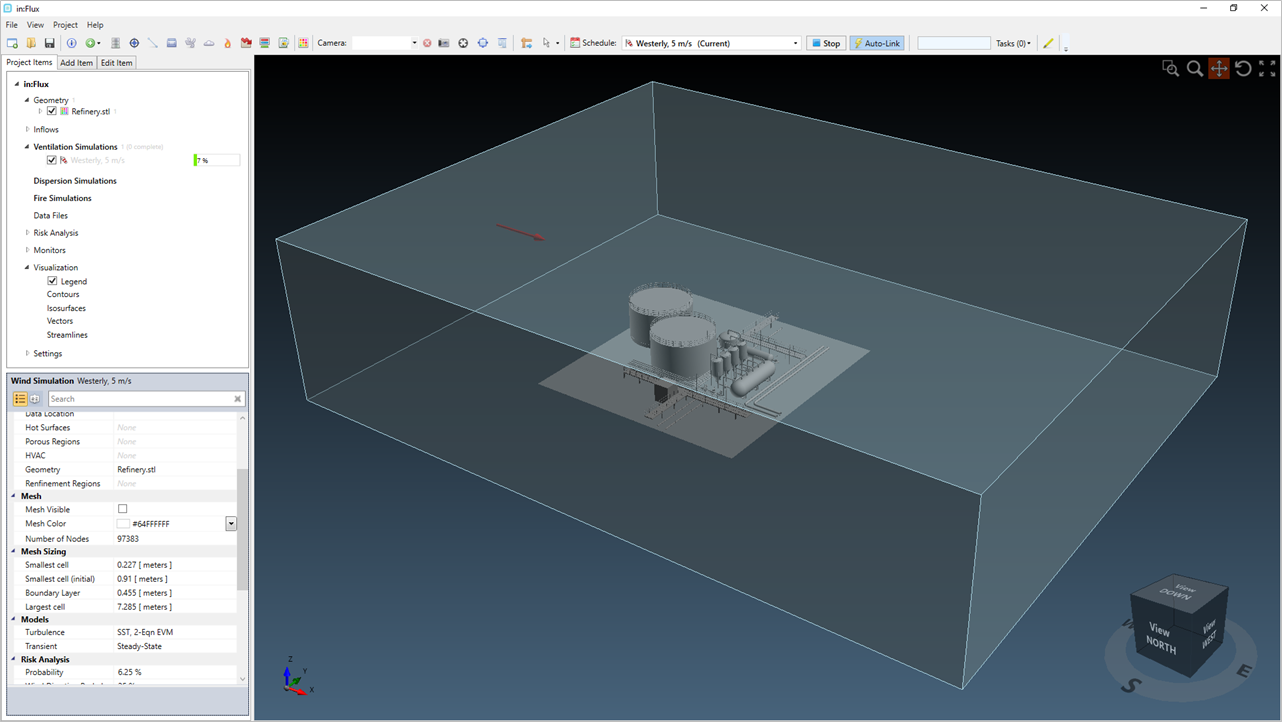Expand the Risk Analysis tree node
The height and width of the screenshot is (722, 1282).
(x=28, y=233)
